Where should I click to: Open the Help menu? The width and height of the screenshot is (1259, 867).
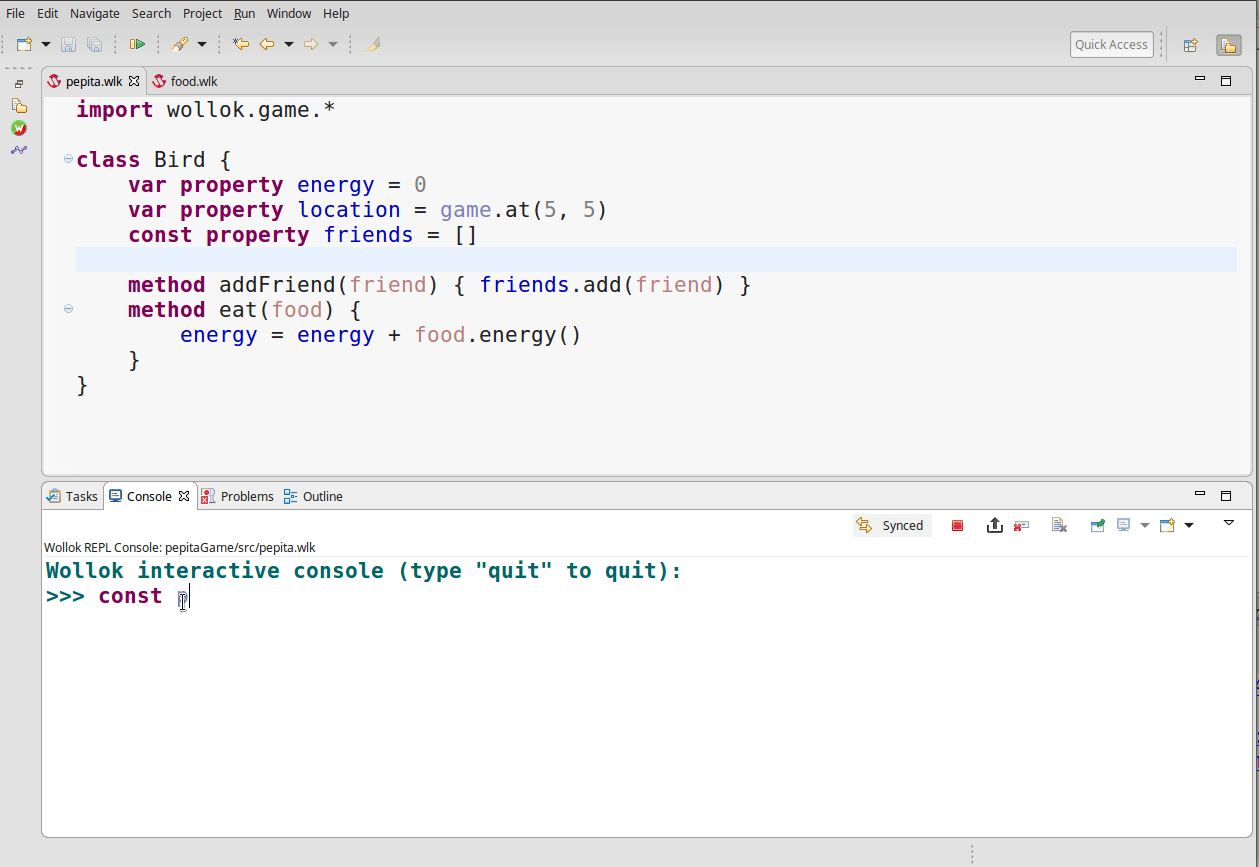coord(336,13)
